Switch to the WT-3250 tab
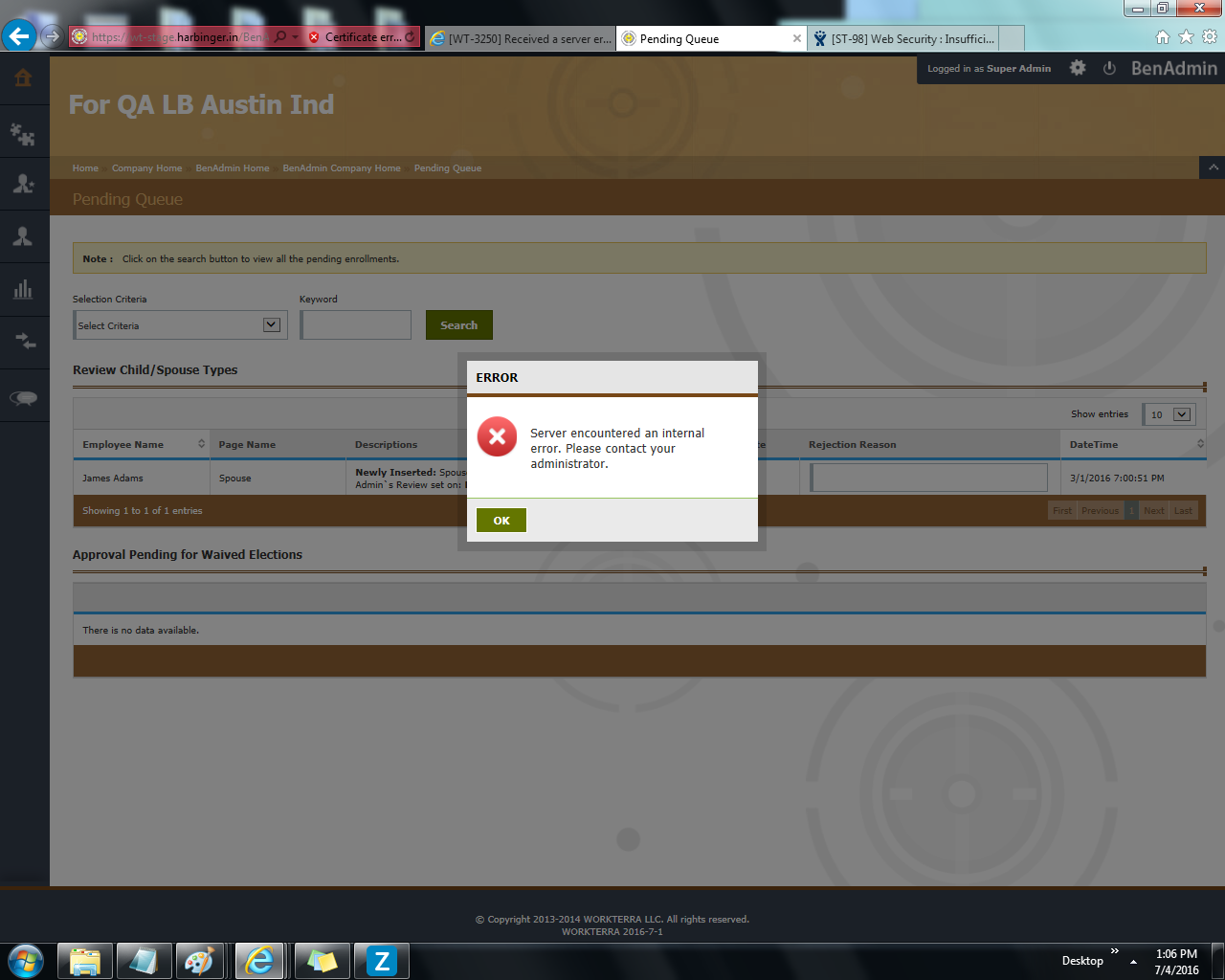Screen dimensions: 1225x980 (x=521, y=38)
